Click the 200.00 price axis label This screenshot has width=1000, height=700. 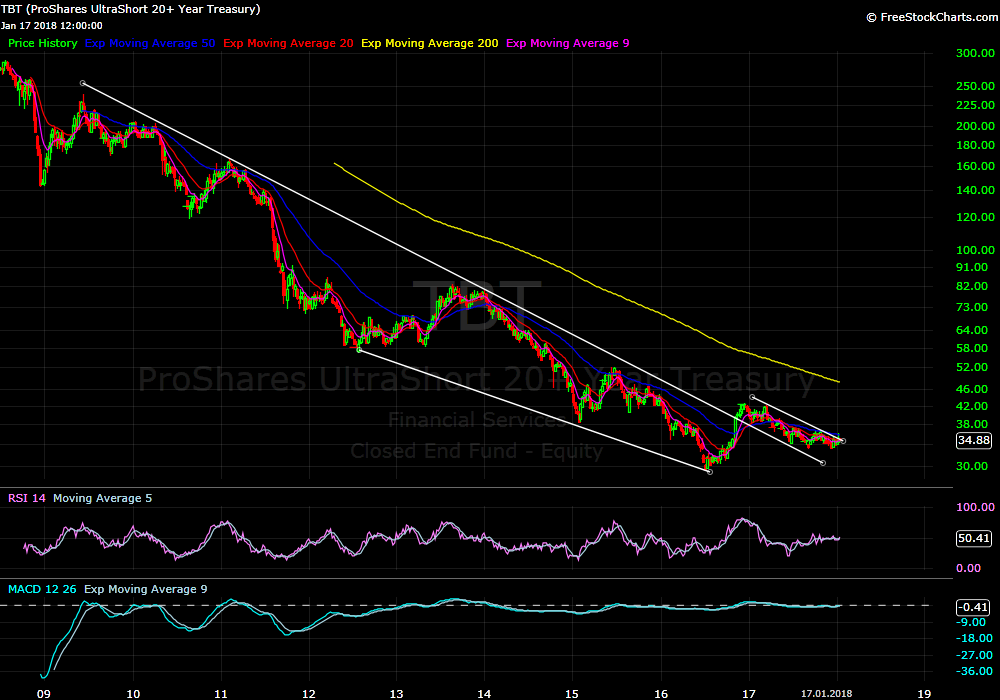tap(975, 126)
